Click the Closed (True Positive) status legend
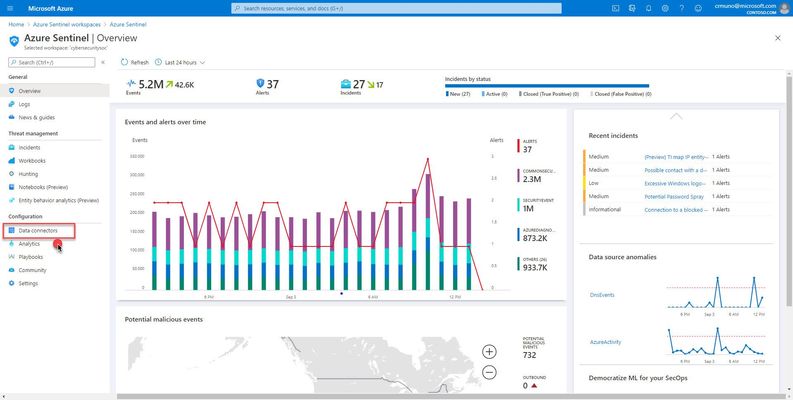 point(549,94)
